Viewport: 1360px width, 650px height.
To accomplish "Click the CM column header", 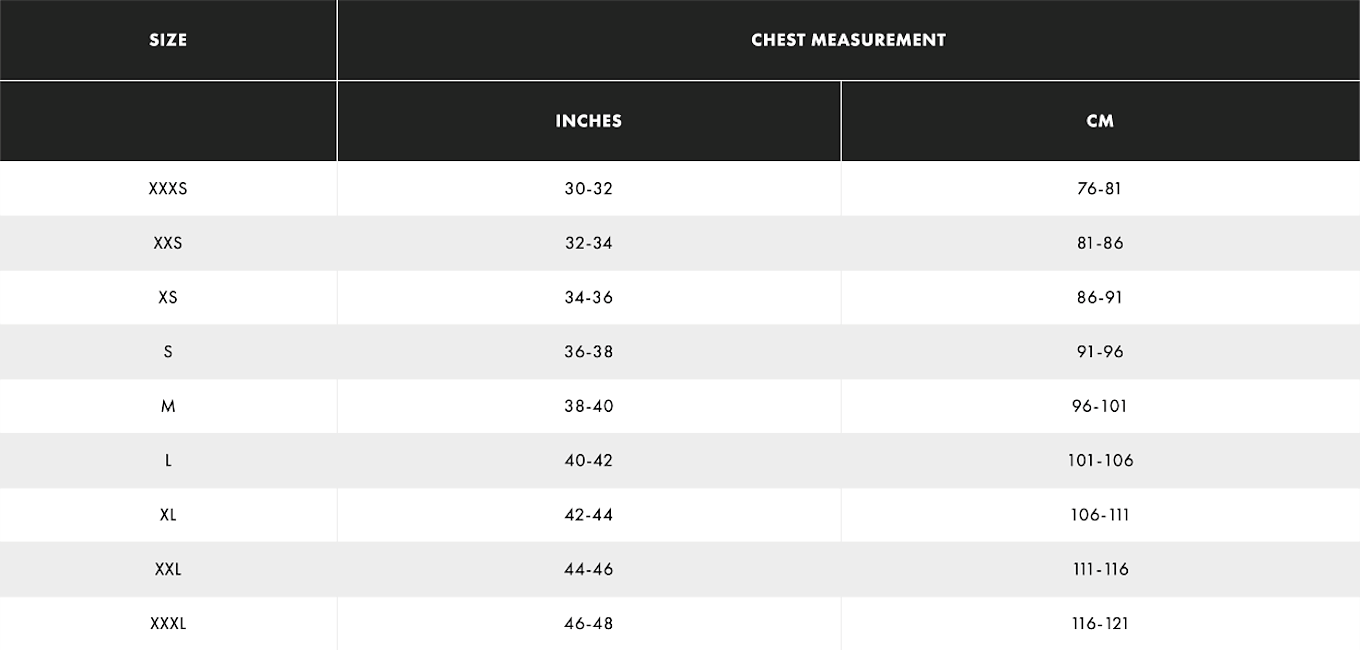I will [1100, 121].
